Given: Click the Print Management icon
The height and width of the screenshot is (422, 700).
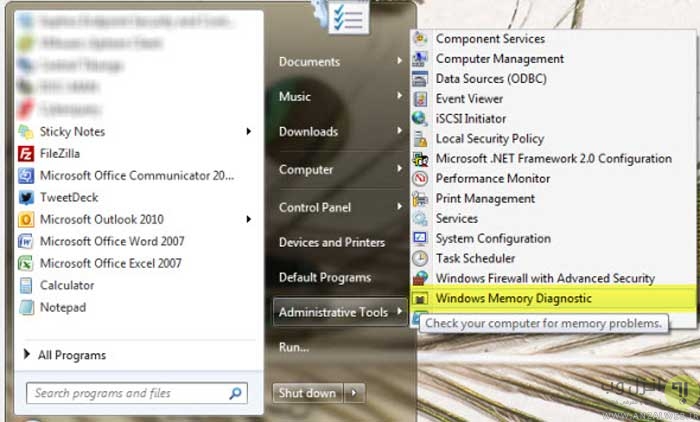Looking at the screenshot, I should pyautogui.click(x=420, y=199).
